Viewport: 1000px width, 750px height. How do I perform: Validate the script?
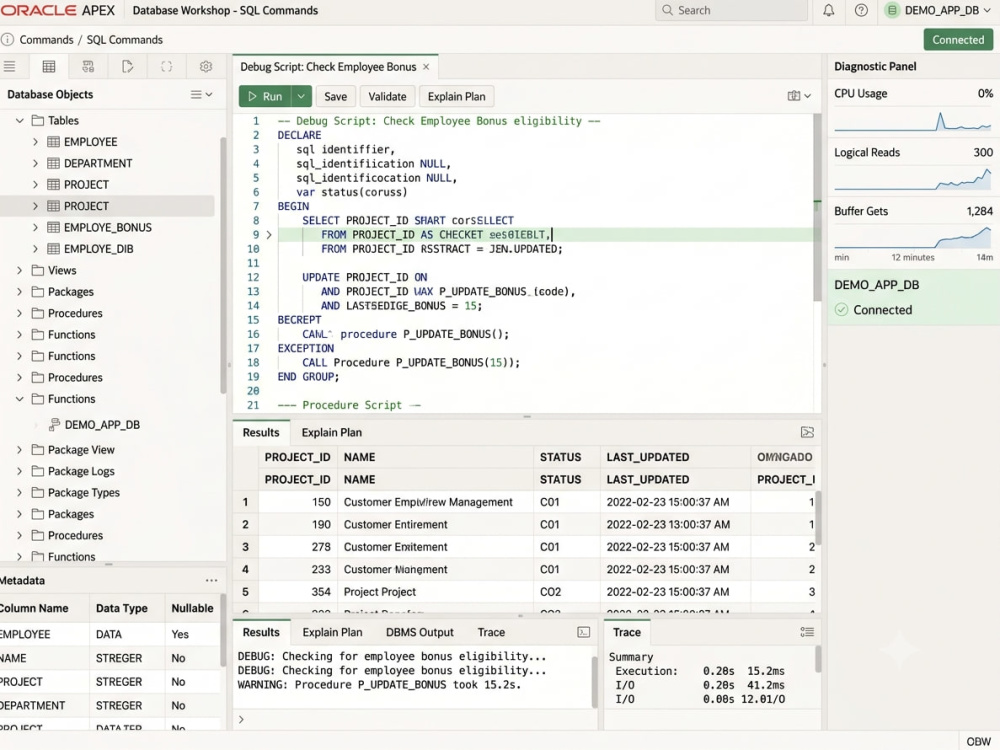[x=387, y=96]
